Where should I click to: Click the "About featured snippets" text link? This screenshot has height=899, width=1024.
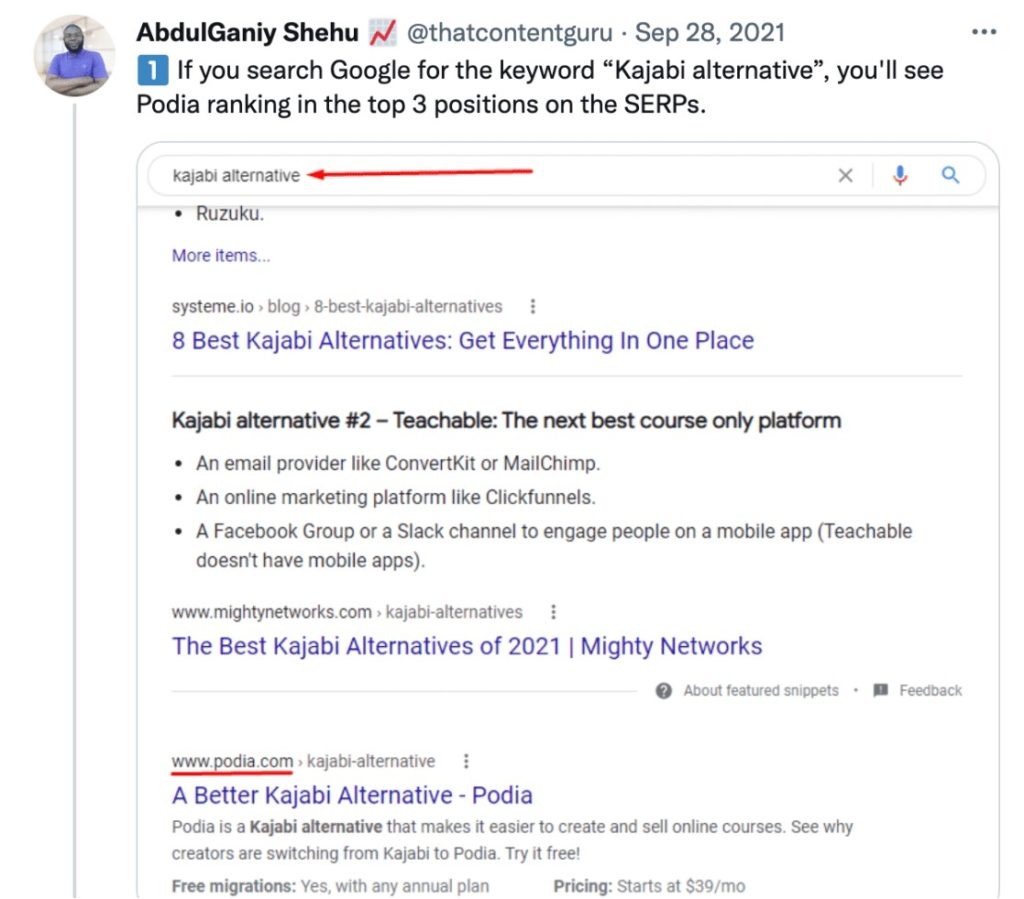(761, 691)
